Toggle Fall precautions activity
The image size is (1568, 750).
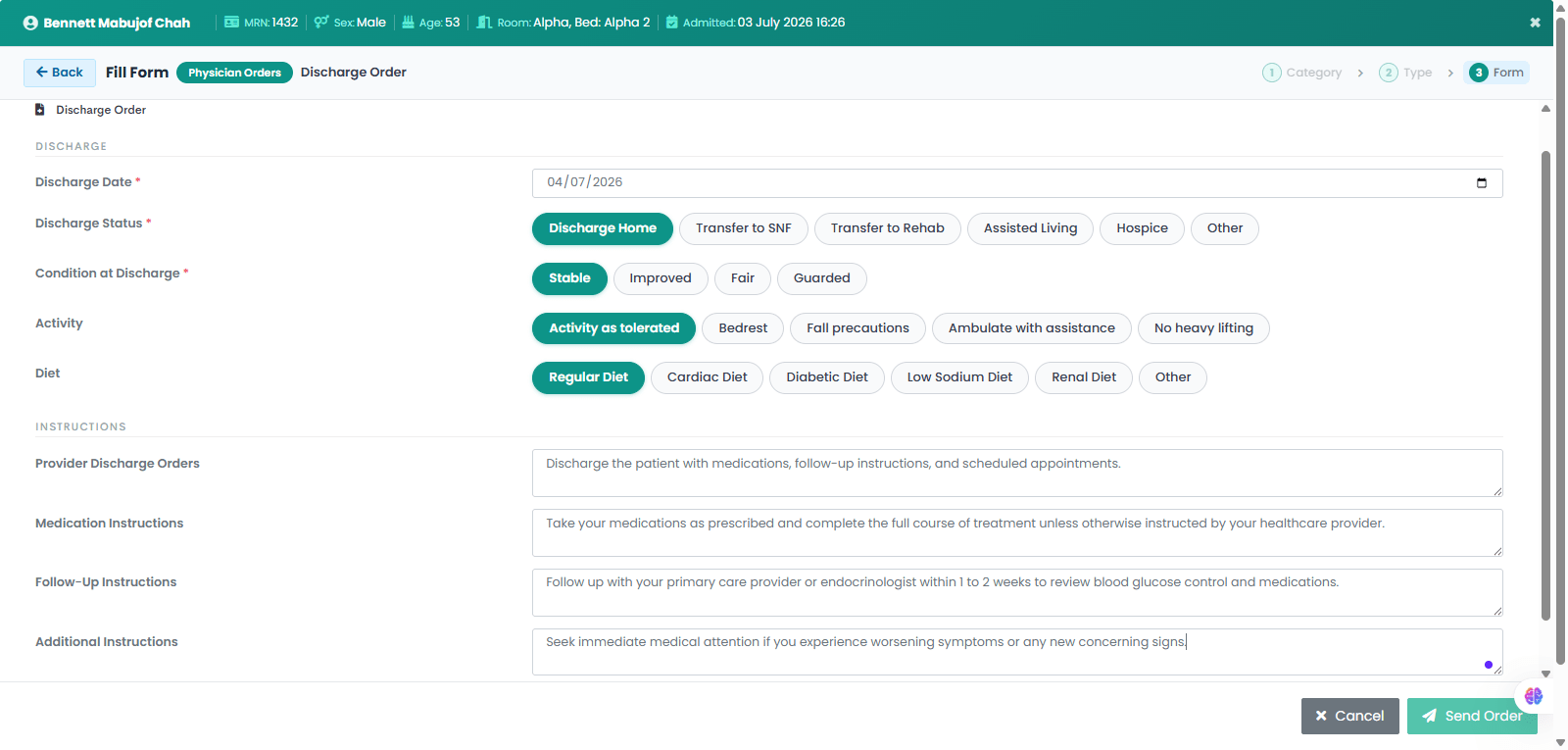click(857, 328)
